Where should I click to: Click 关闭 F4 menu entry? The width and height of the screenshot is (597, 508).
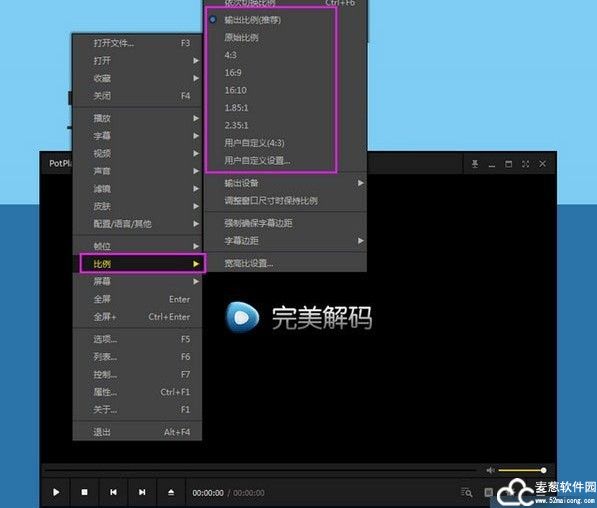pyautogui.click(x=137, y=96)
